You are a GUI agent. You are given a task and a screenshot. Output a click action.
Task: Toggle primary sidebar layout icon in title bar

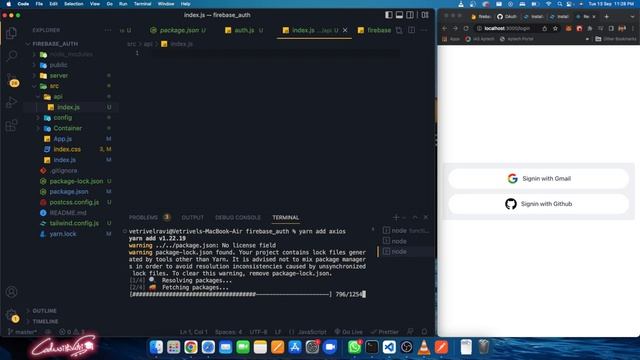coord(389,15)
